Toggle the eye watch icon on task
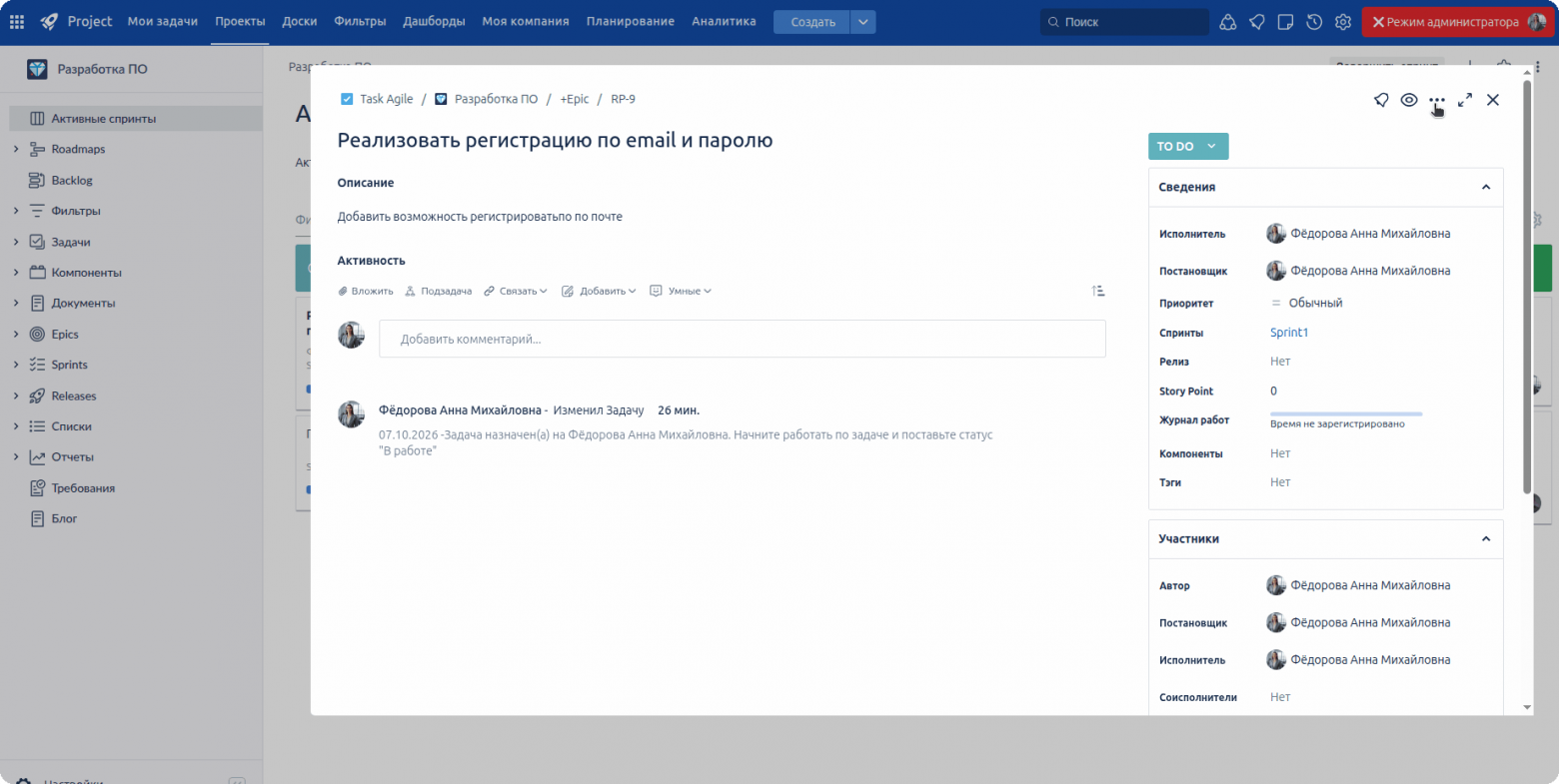Viewport: 1559px width, 784px height. 1409,100
